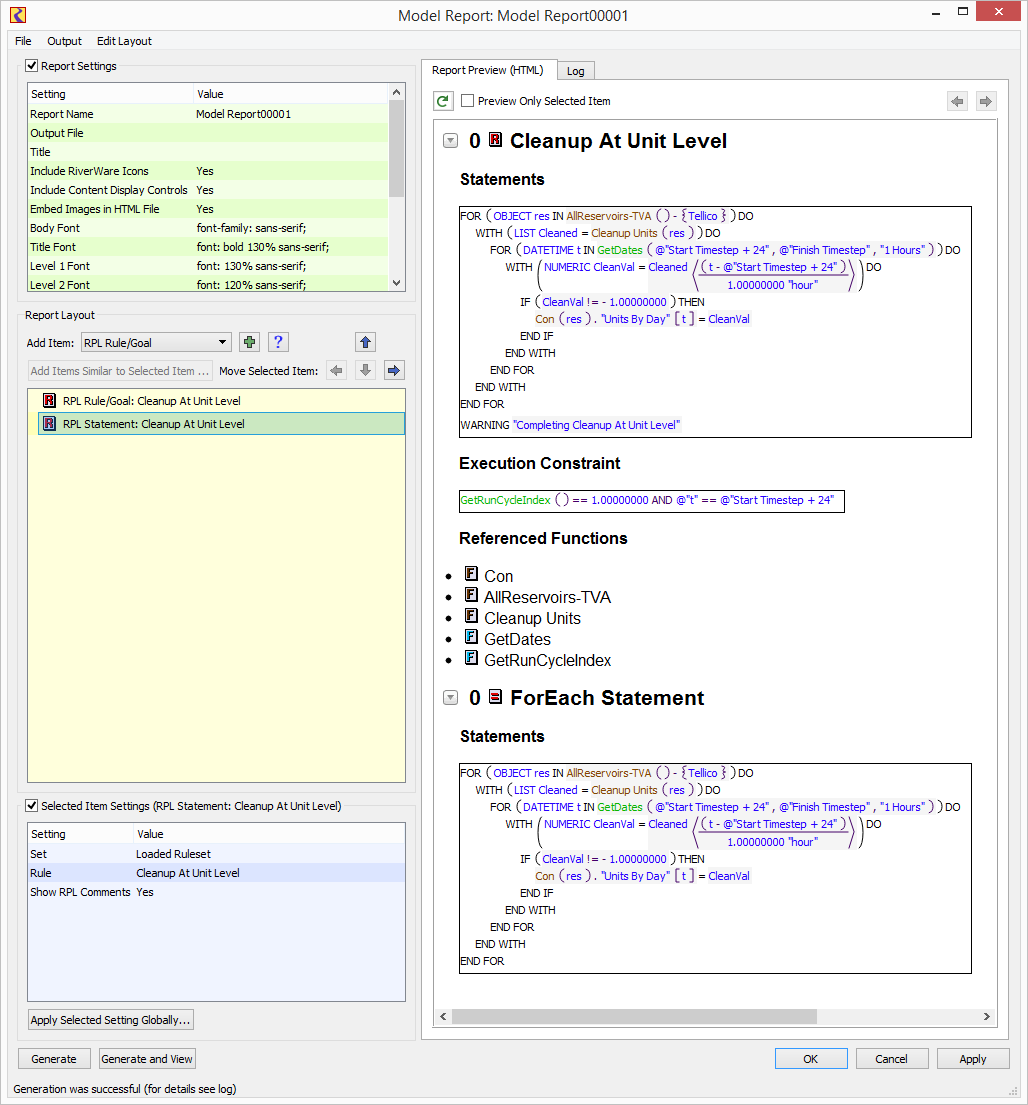Click the function icon next to GetDates
Viewport: 1028px width, 1105px height.
click(471, 637)
